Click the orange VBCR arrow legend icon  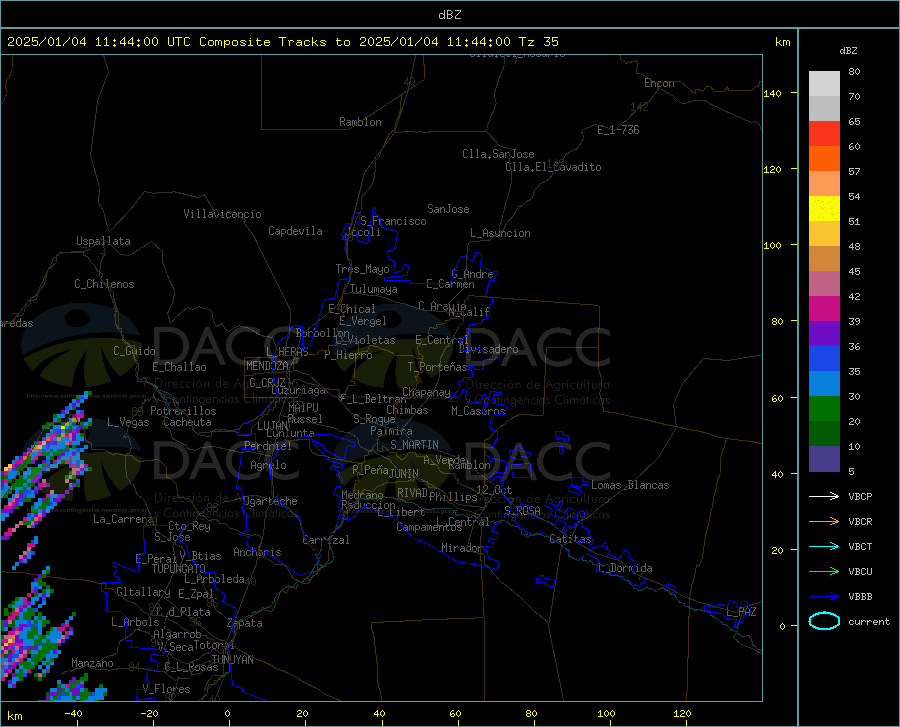824,521
